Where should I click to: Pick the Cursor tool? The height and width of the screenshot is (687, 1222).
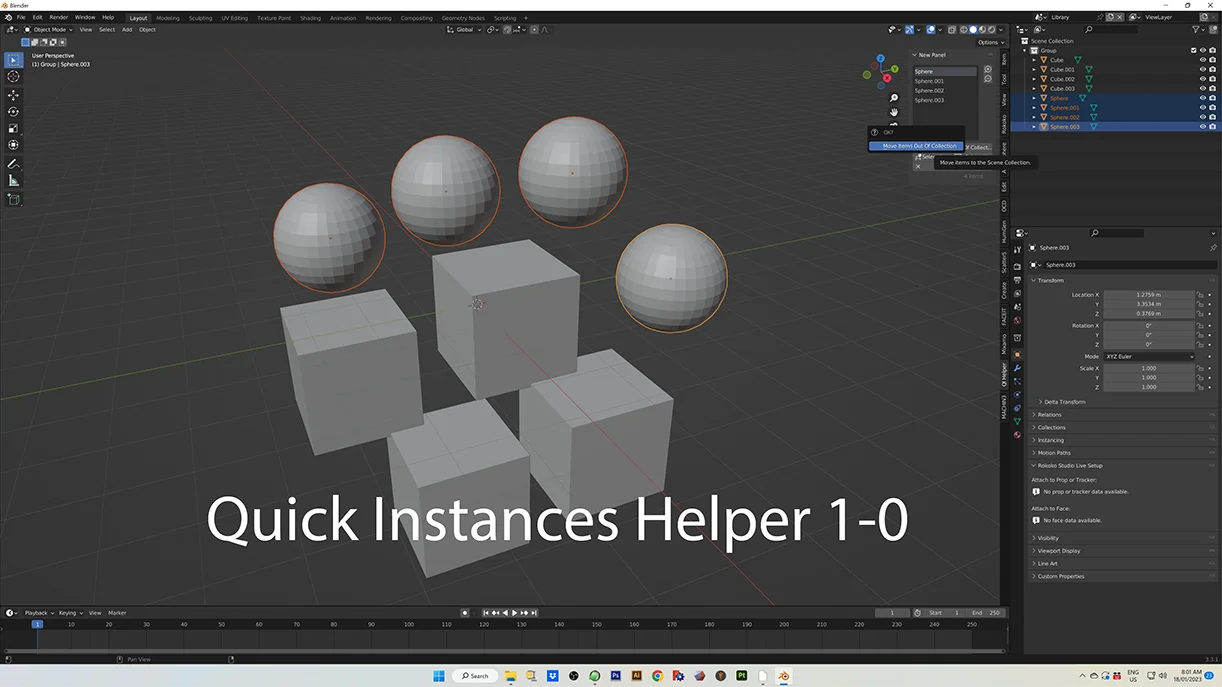pyautogui.click(x=13, y=77)
